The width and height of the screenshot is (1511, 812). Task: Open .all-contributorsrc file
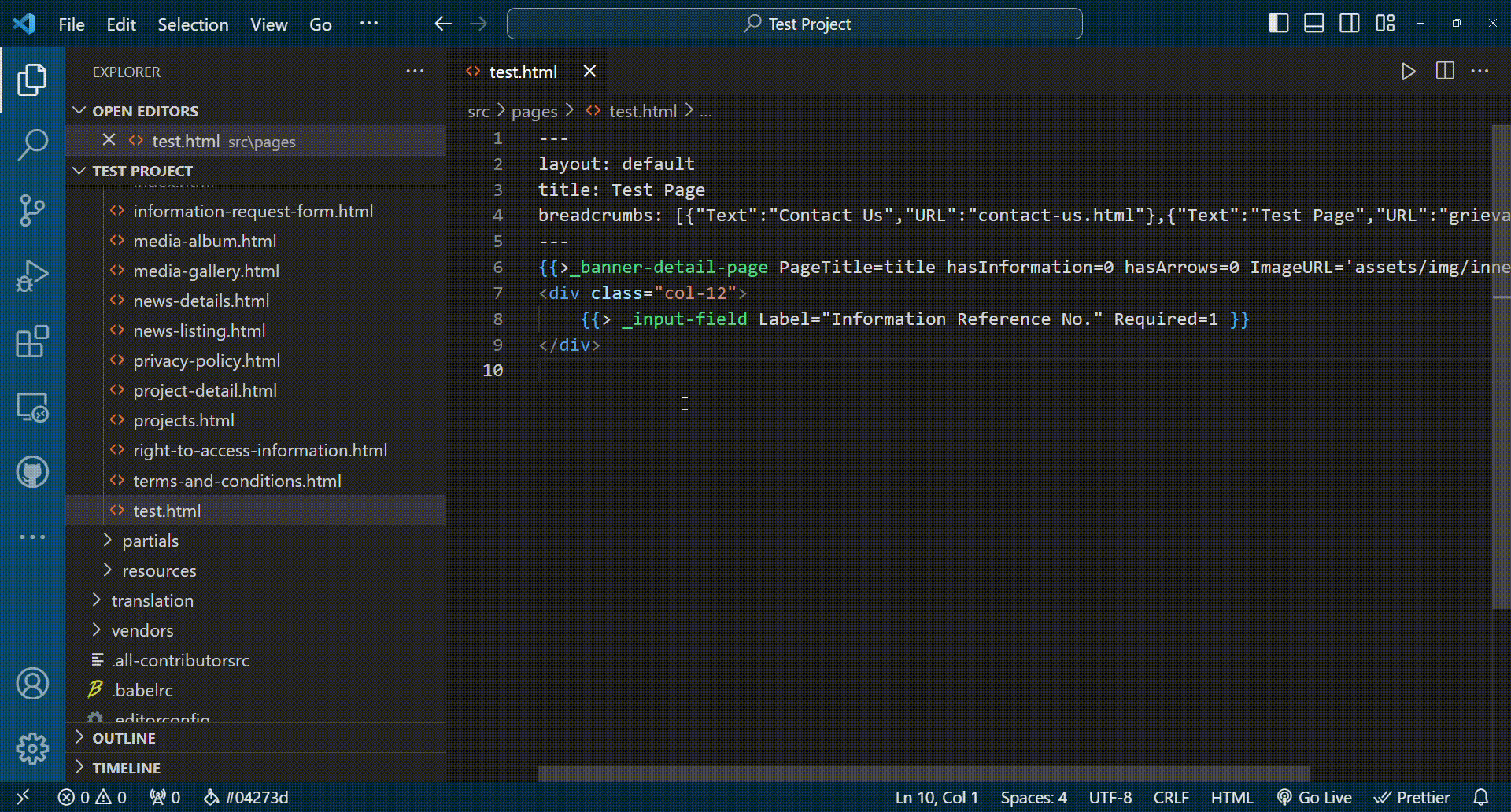pos(257,660)
